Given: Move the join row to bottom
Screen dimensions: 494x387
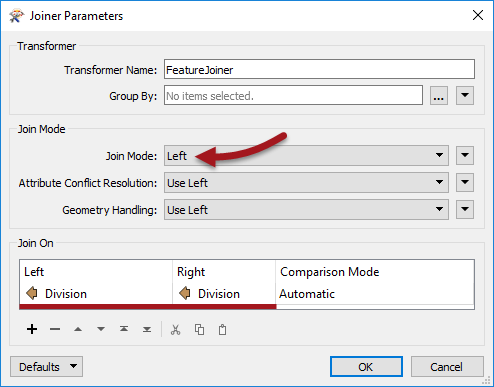Looking at the screenshot, I should pos(147,329).
